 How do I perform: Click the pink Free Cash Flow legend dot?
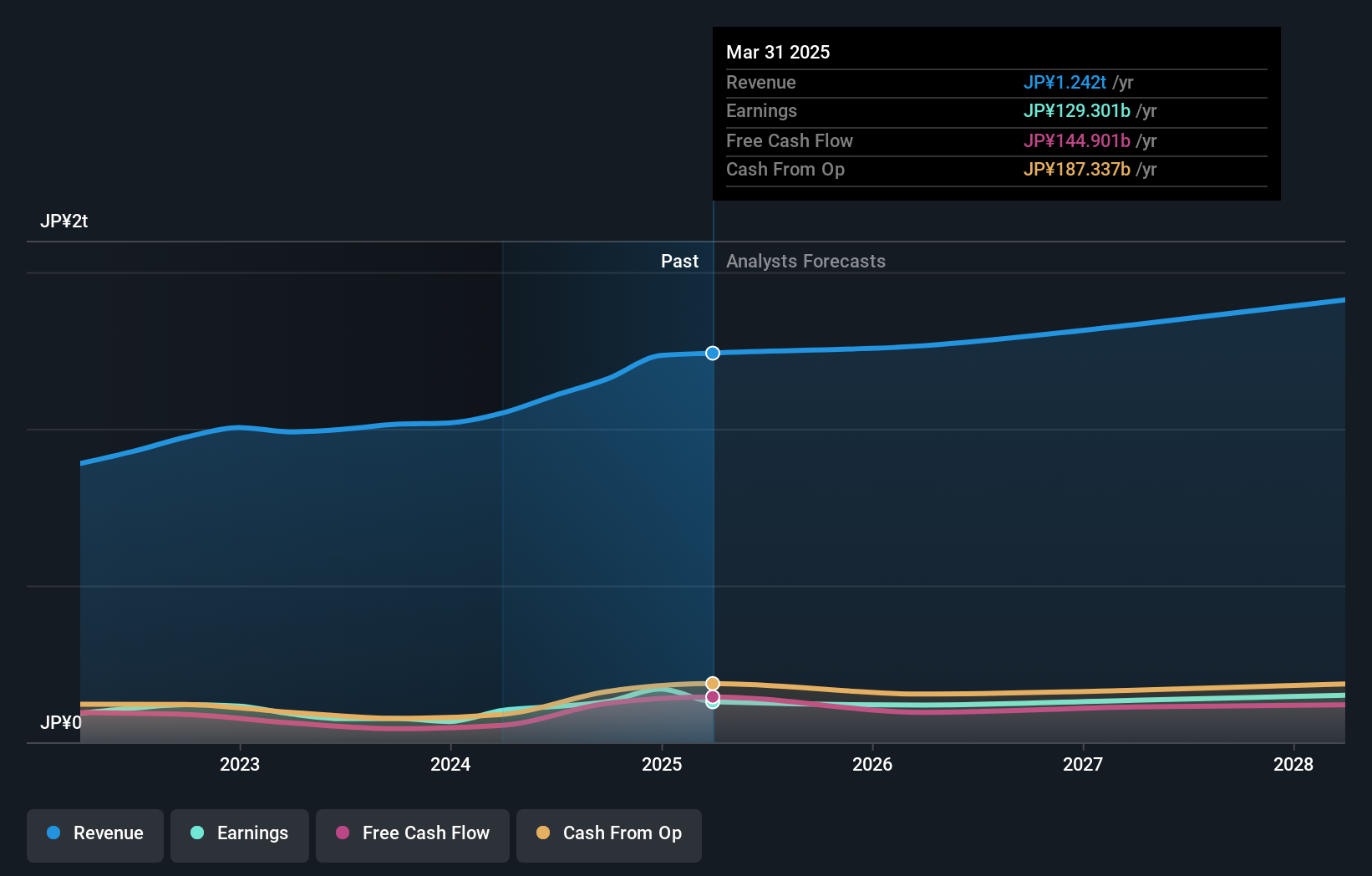[x=343, y=833]
